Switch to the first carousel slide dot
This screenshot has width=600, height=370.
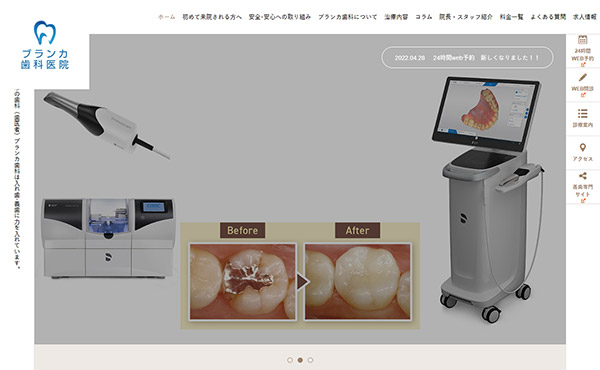click(290, 360)
